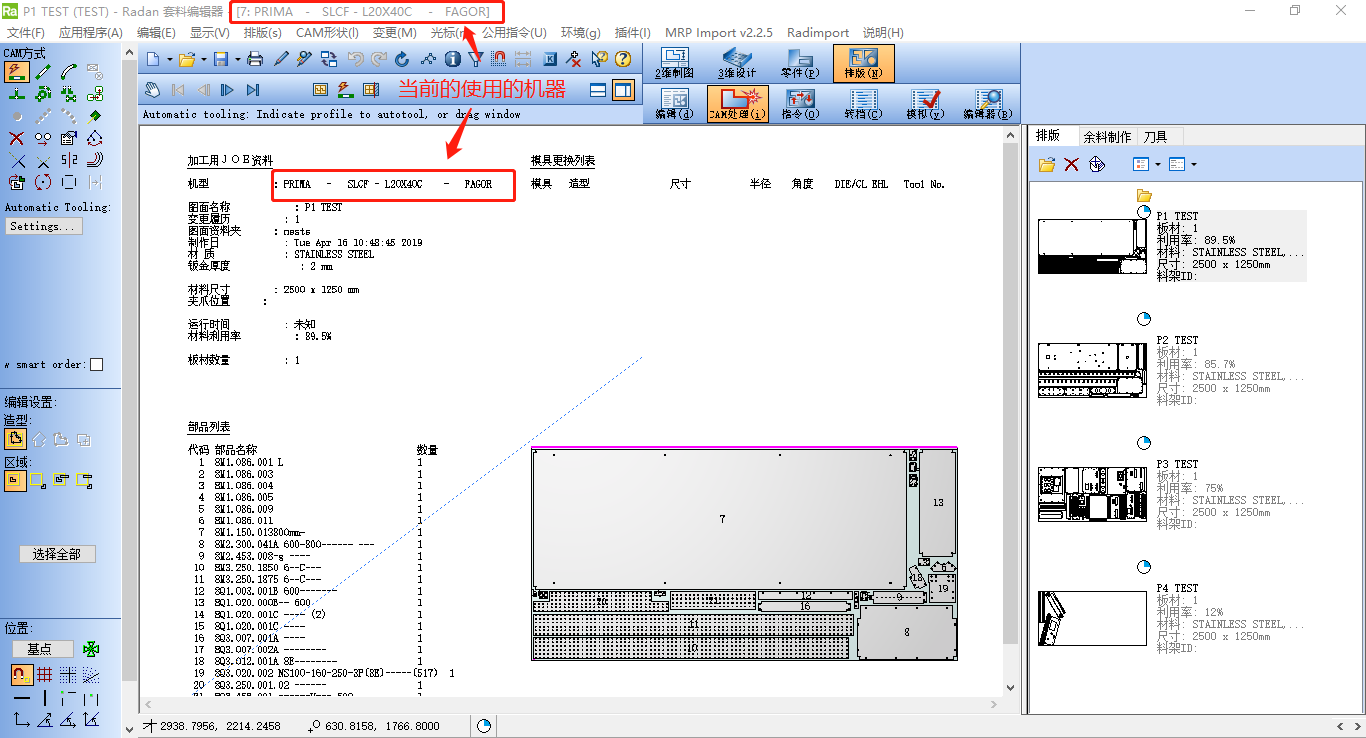Switch to the 余料制作 tab
The image size is (1366, 738).
tap(1107, 137)
